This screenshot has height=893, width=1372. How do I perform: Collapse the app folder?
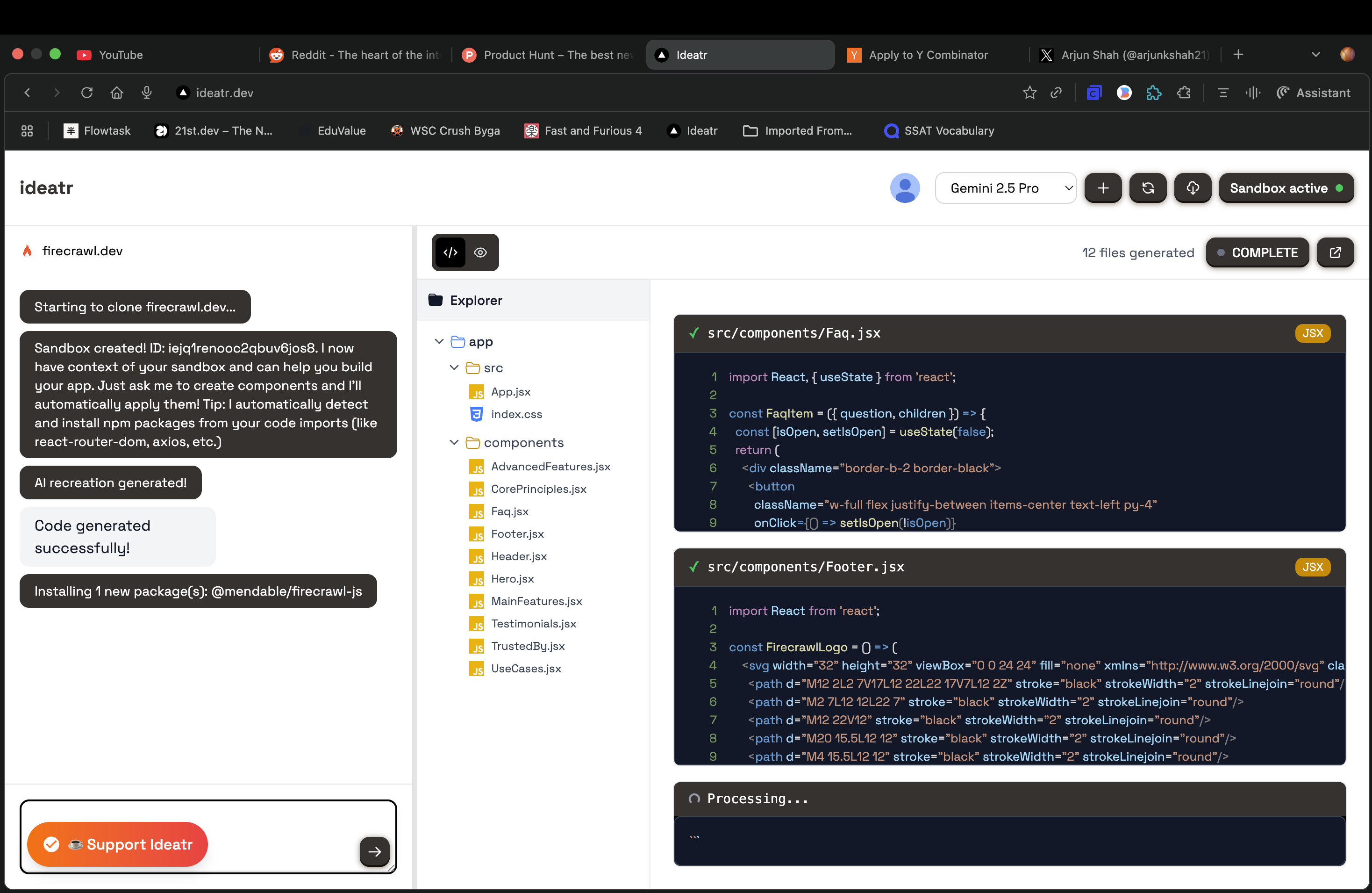[x=439, y=341]
